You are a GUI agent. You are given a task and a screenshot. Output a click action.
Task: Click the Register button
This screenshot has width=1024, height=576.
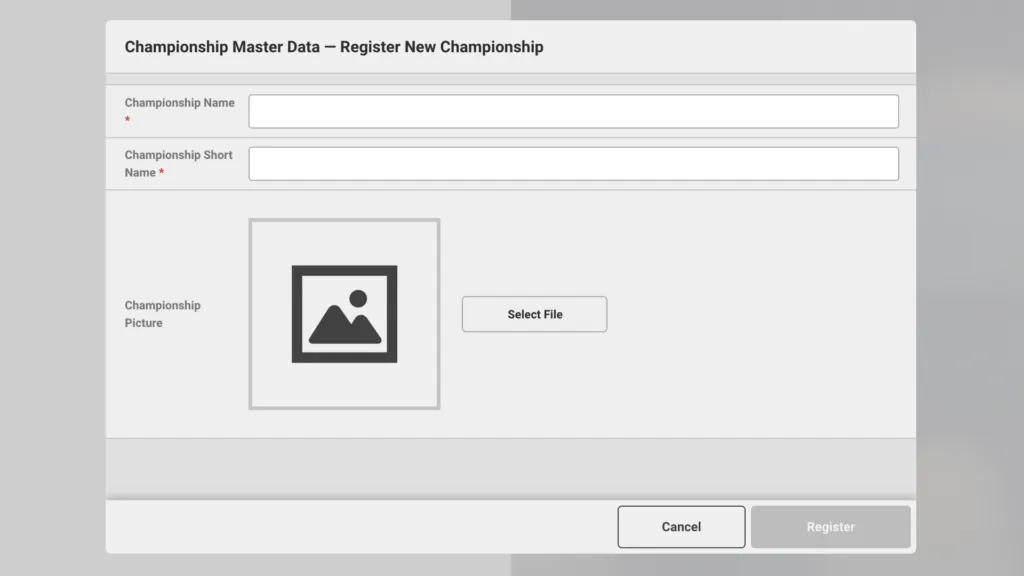click(x=831, y=526)
